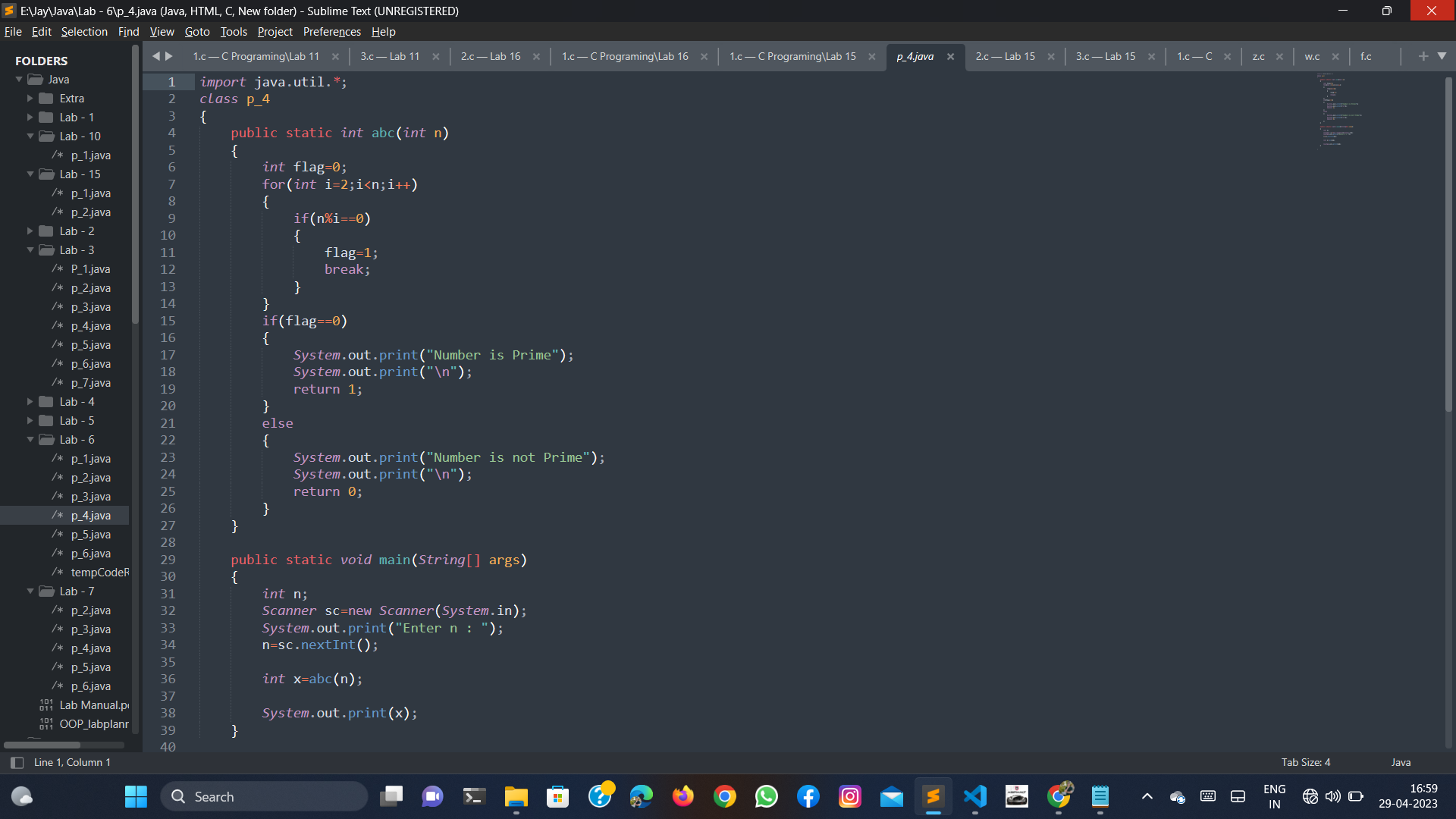Collapse the Lab - 6 folder

[x=30, y=440]
